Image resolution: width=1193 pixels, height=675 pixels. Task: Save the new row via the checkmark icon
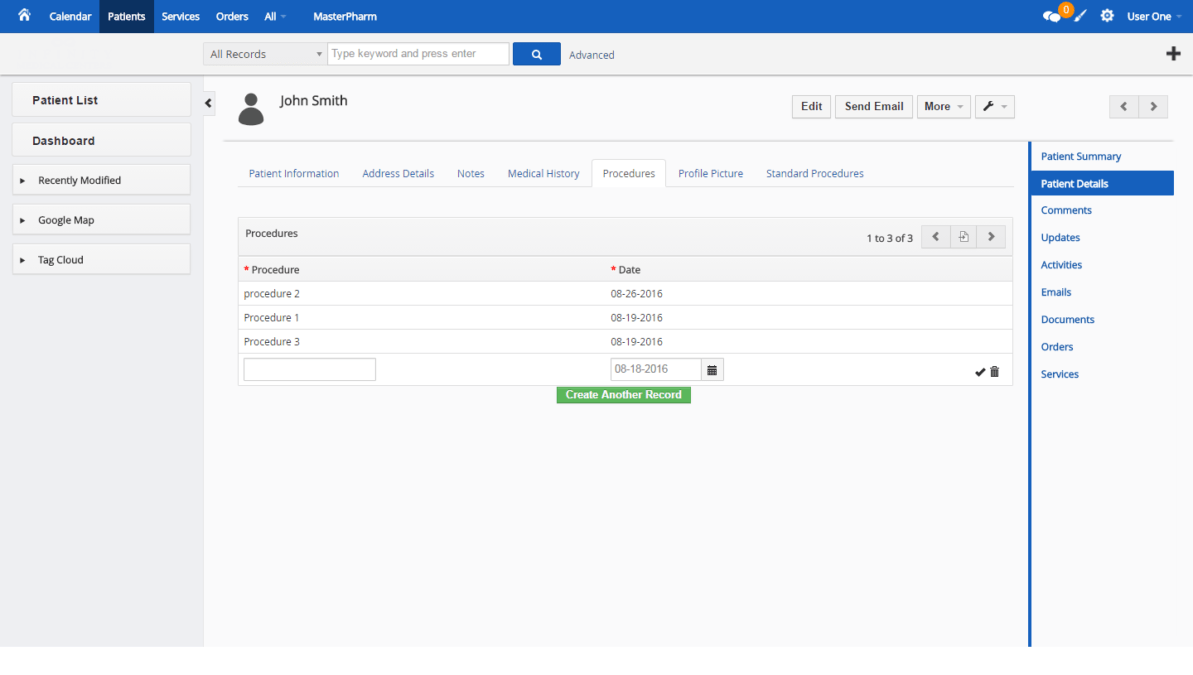click(x=980, y=371)
